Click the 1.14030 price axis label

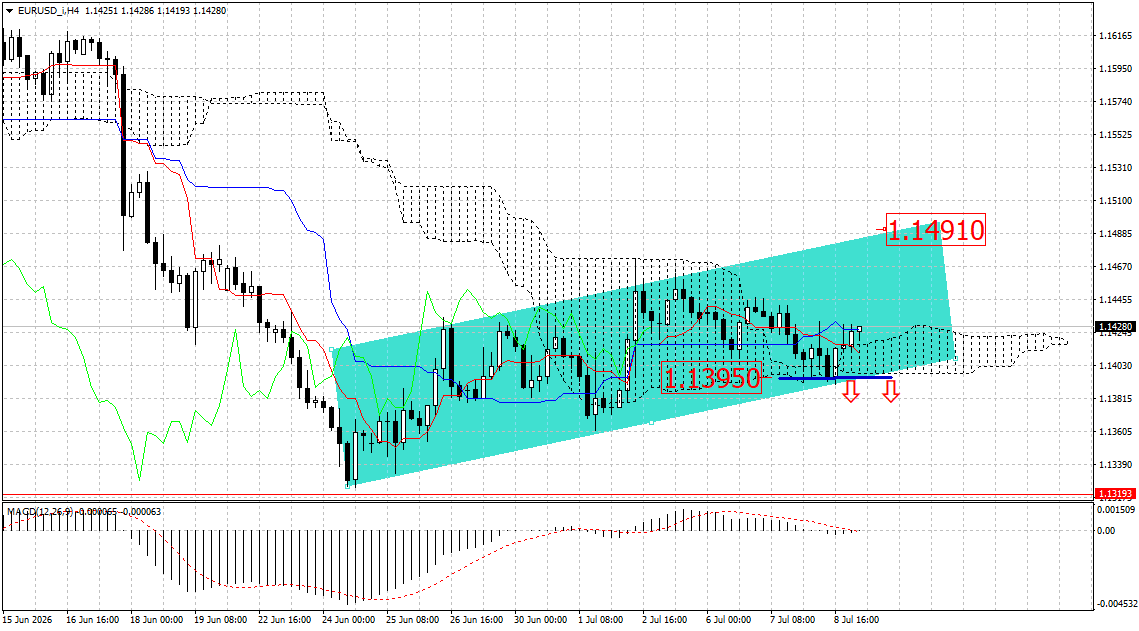(x=1115, y=366)
